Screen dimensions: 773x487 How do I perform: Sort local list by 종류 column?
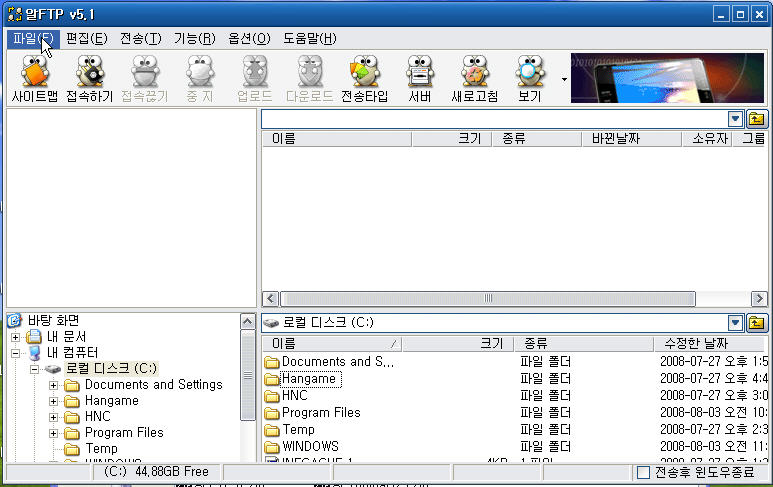coord(584,344)
